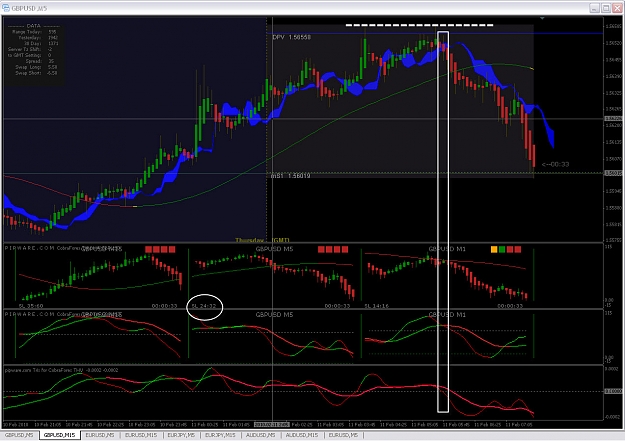Click the GBPUSD M5 title in oscillator mini-panel
625x441 pixels.
(x=274, y=315)
